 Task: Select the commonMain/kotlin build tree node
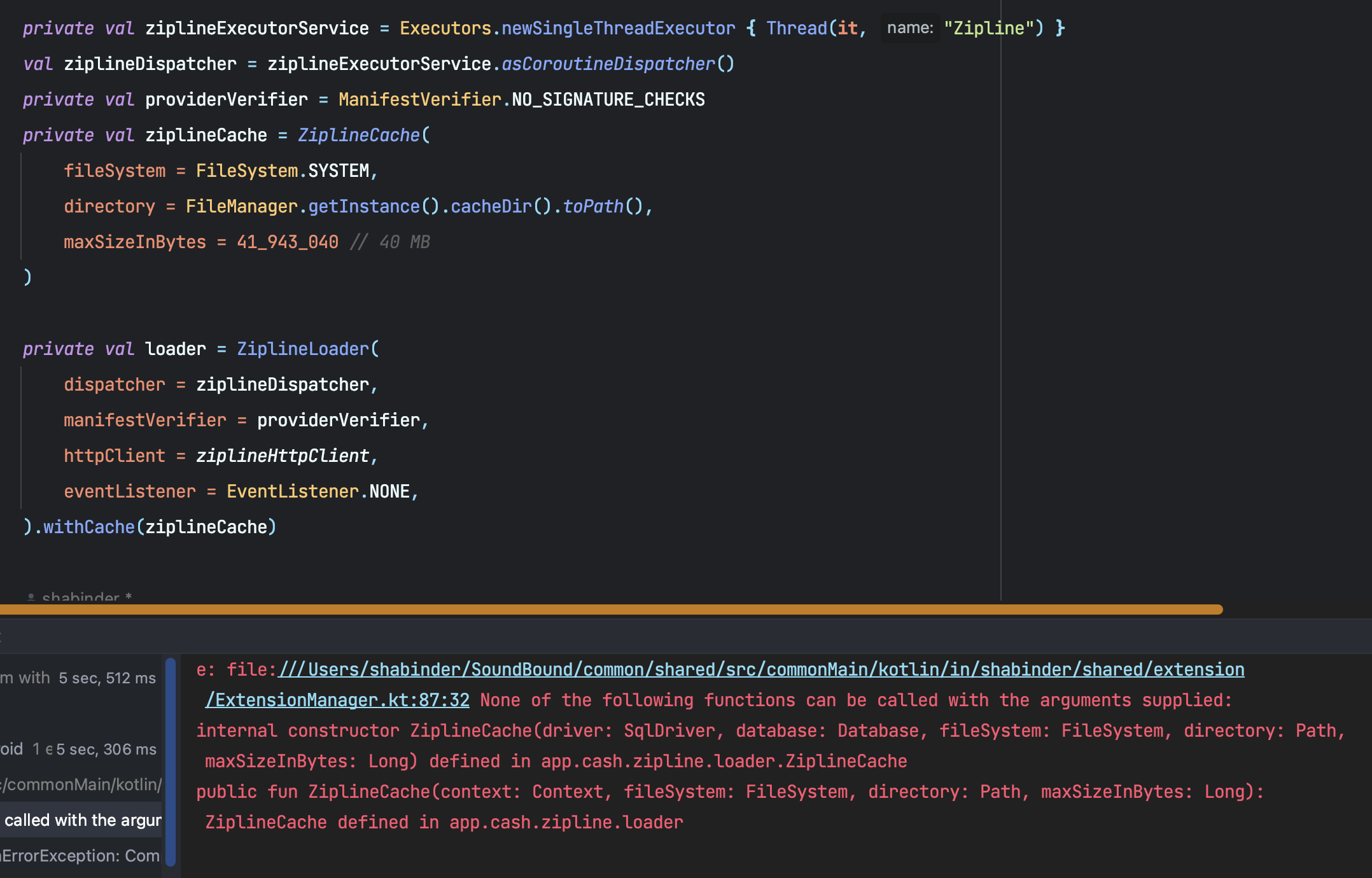point(81,784)
